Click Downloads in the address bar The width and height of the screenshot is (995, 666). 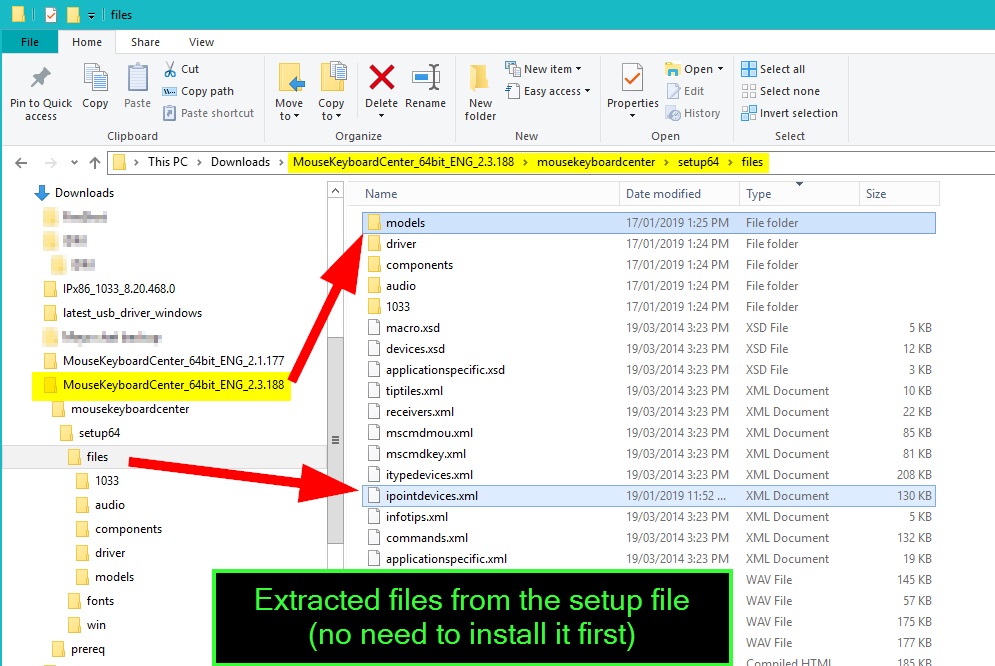[x=241, y=162]
